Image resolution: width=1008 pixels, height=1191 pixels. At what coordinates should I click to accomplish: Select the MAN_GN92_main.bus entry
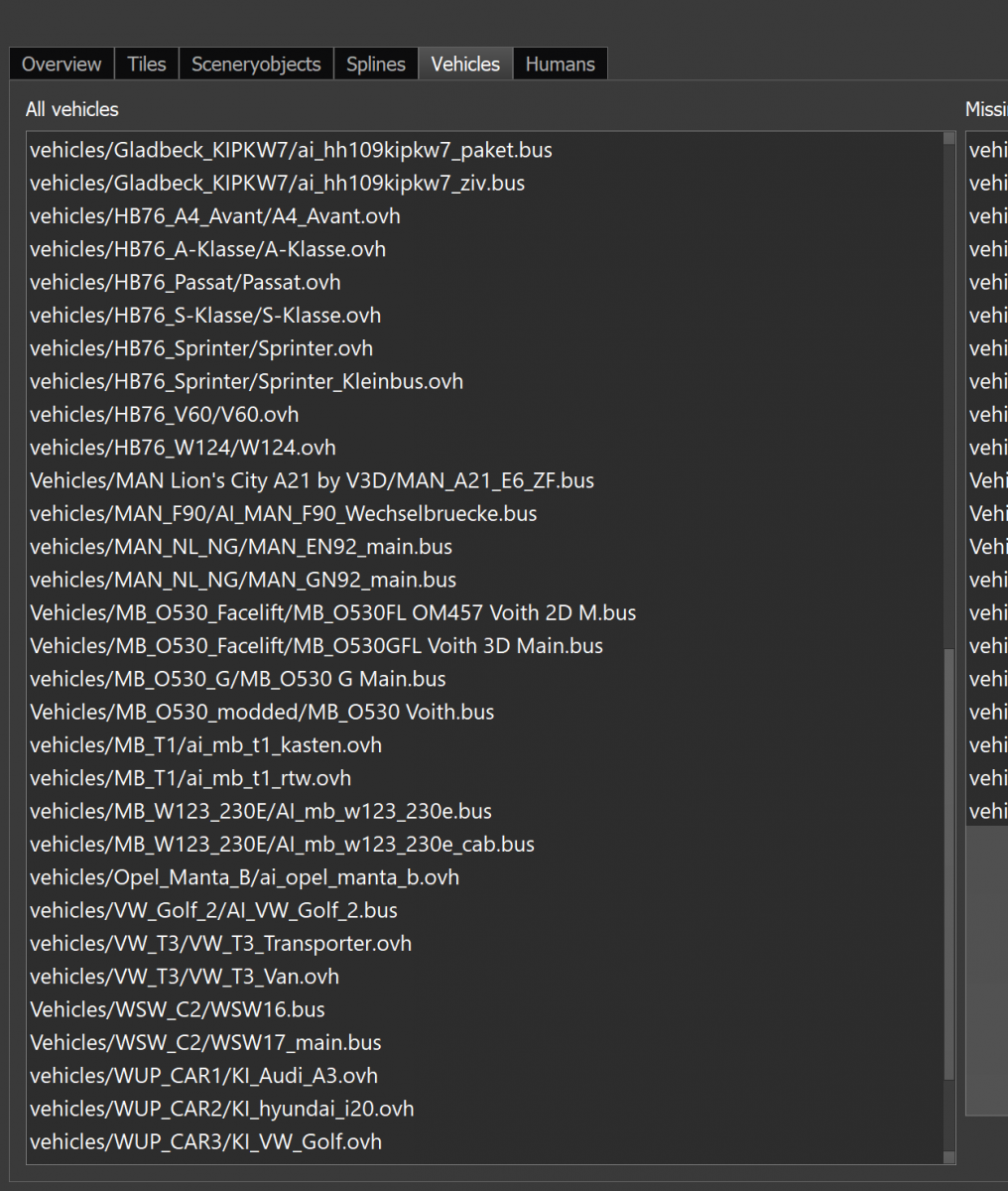[243, 580]
